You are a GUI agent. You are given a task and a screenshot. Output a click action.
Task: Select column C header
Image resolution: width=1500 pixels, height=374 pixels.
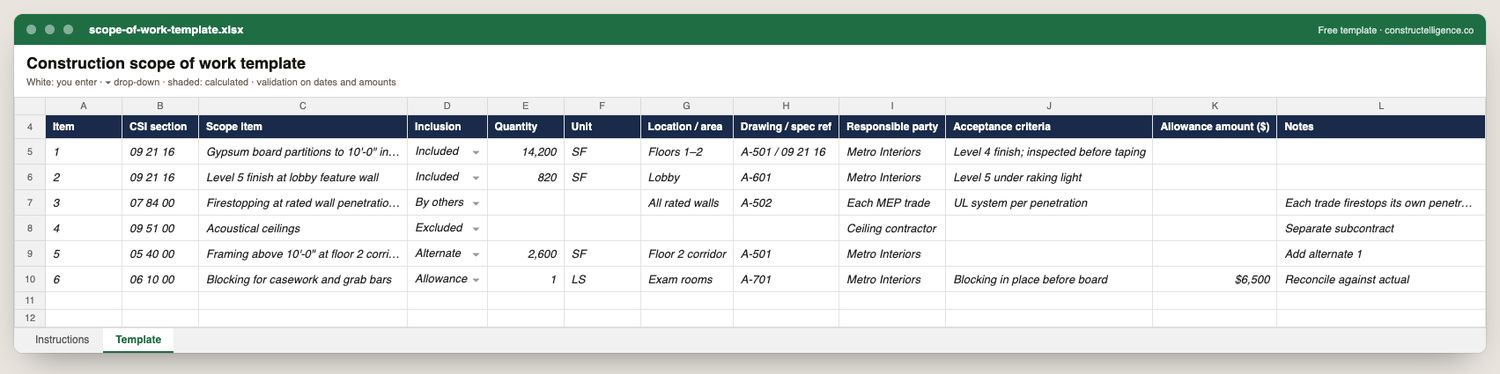[303, 105]
